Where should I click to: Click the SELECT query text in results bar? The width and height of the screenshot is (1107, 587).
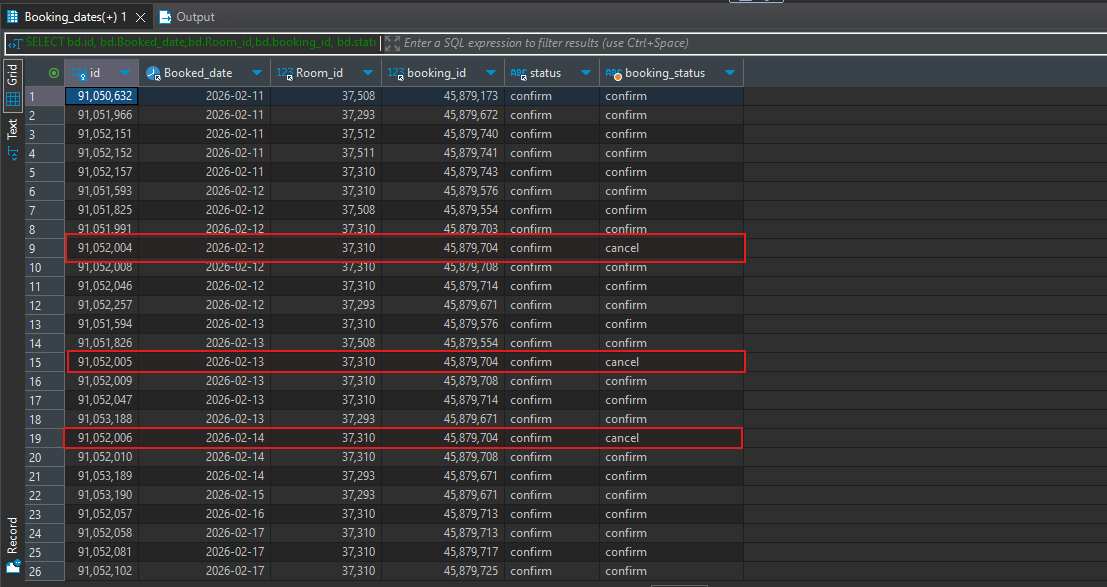(x=201, y=42)
